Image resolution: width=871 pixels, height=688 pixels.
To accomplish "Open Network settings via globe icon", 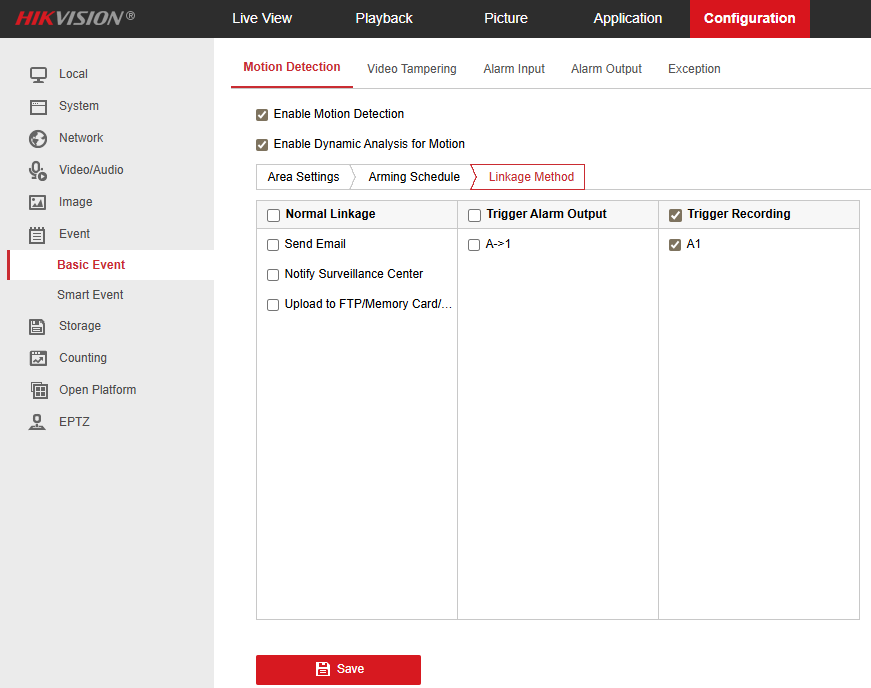I will 38,138.
